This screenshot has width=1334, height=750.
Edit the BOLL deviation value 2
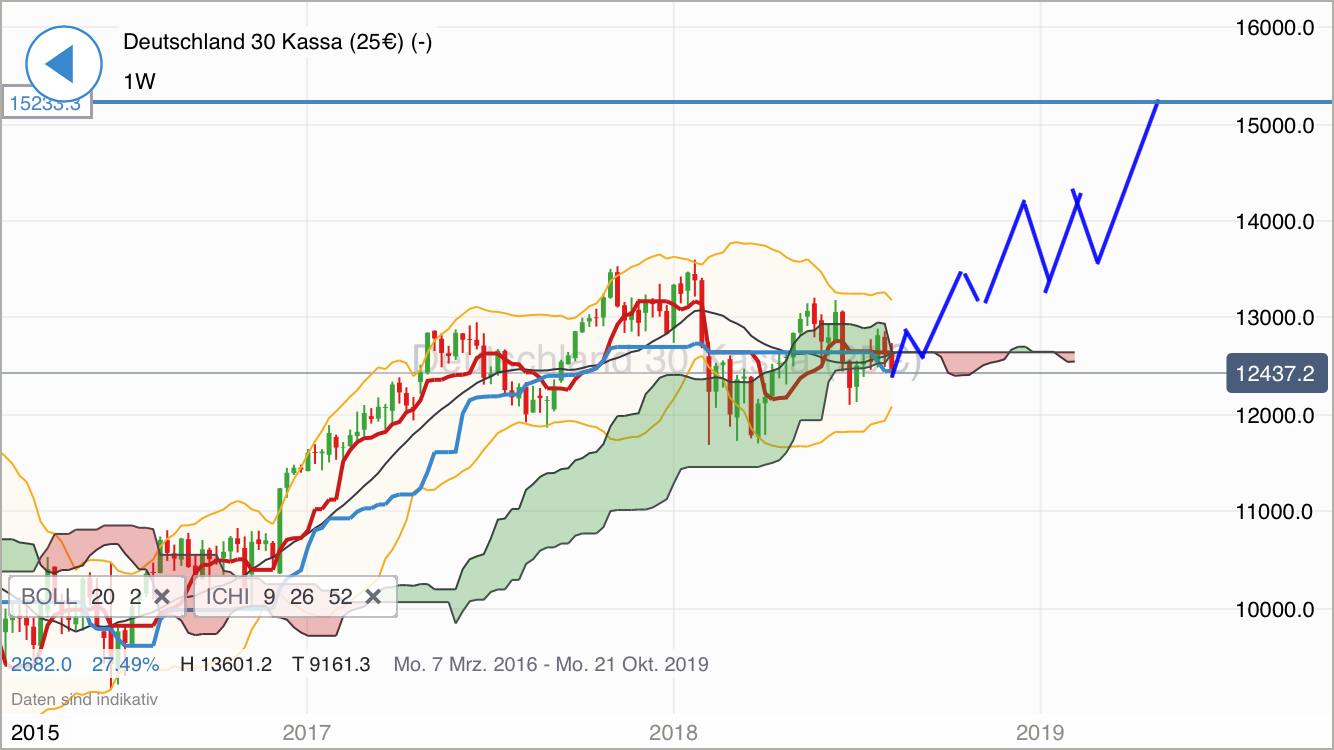click(x=134, y=596)
